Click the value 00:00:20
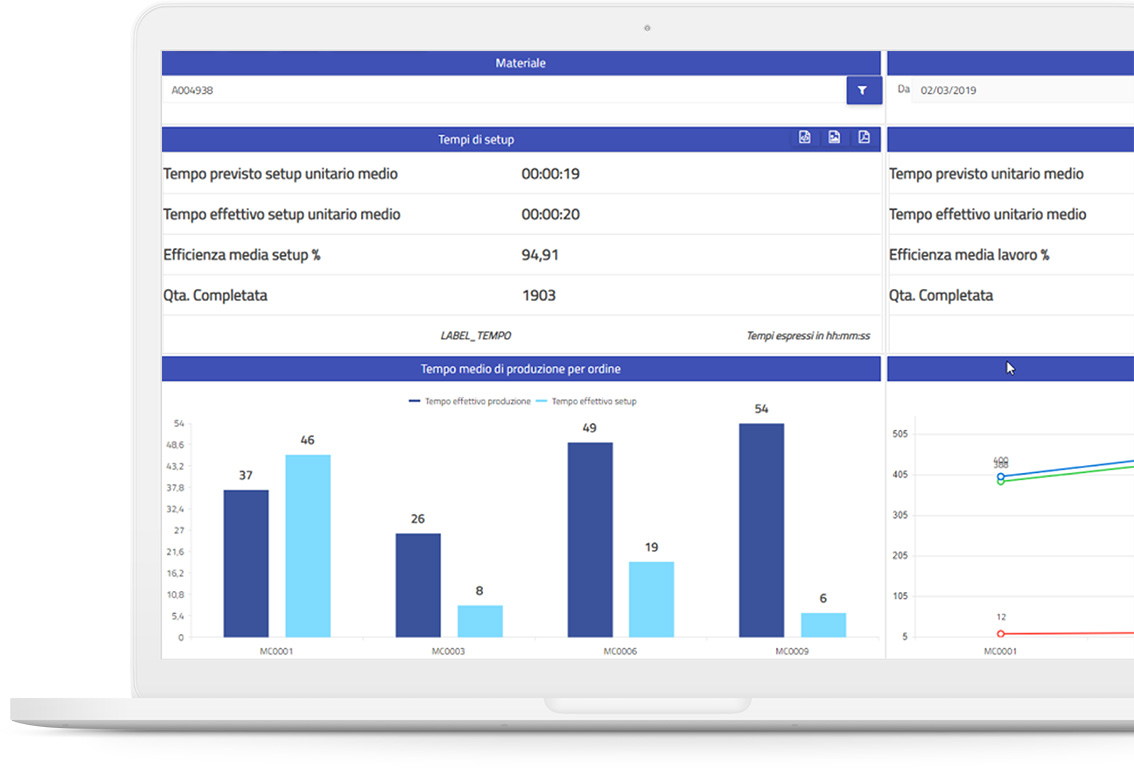 pyautogui.click(x=550, y=214)
